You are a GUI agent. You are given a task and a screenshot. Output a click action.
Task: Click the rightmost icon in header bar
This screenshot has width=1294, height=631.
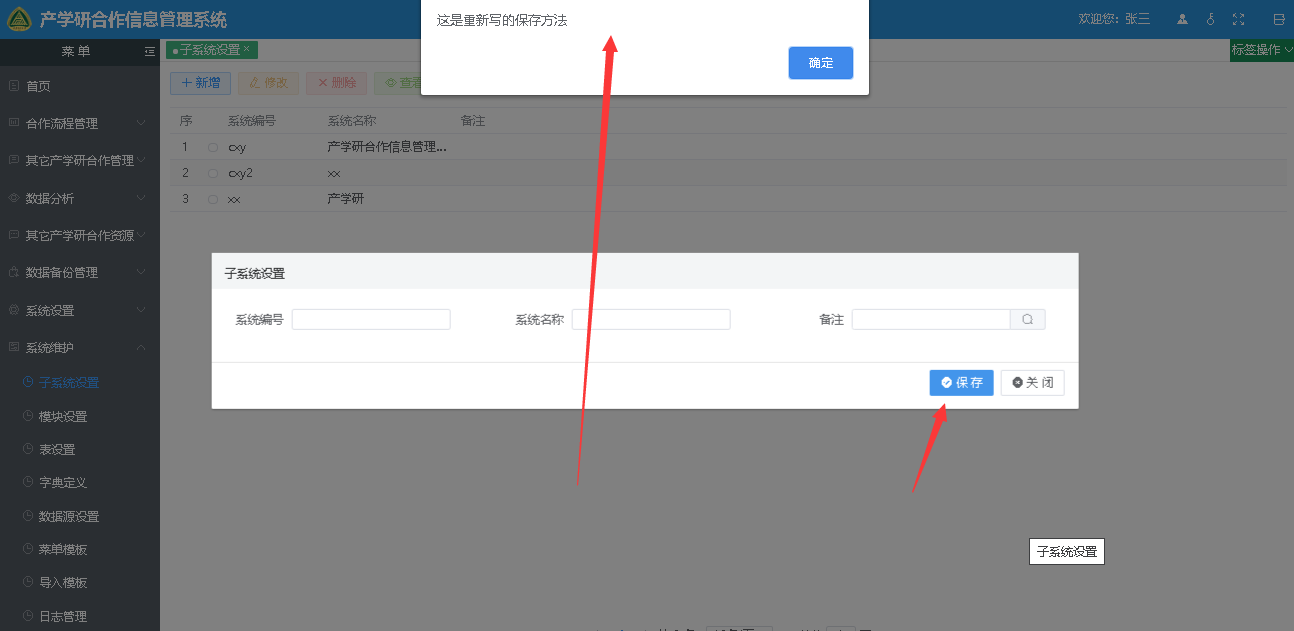click(x=1278, y=19)
